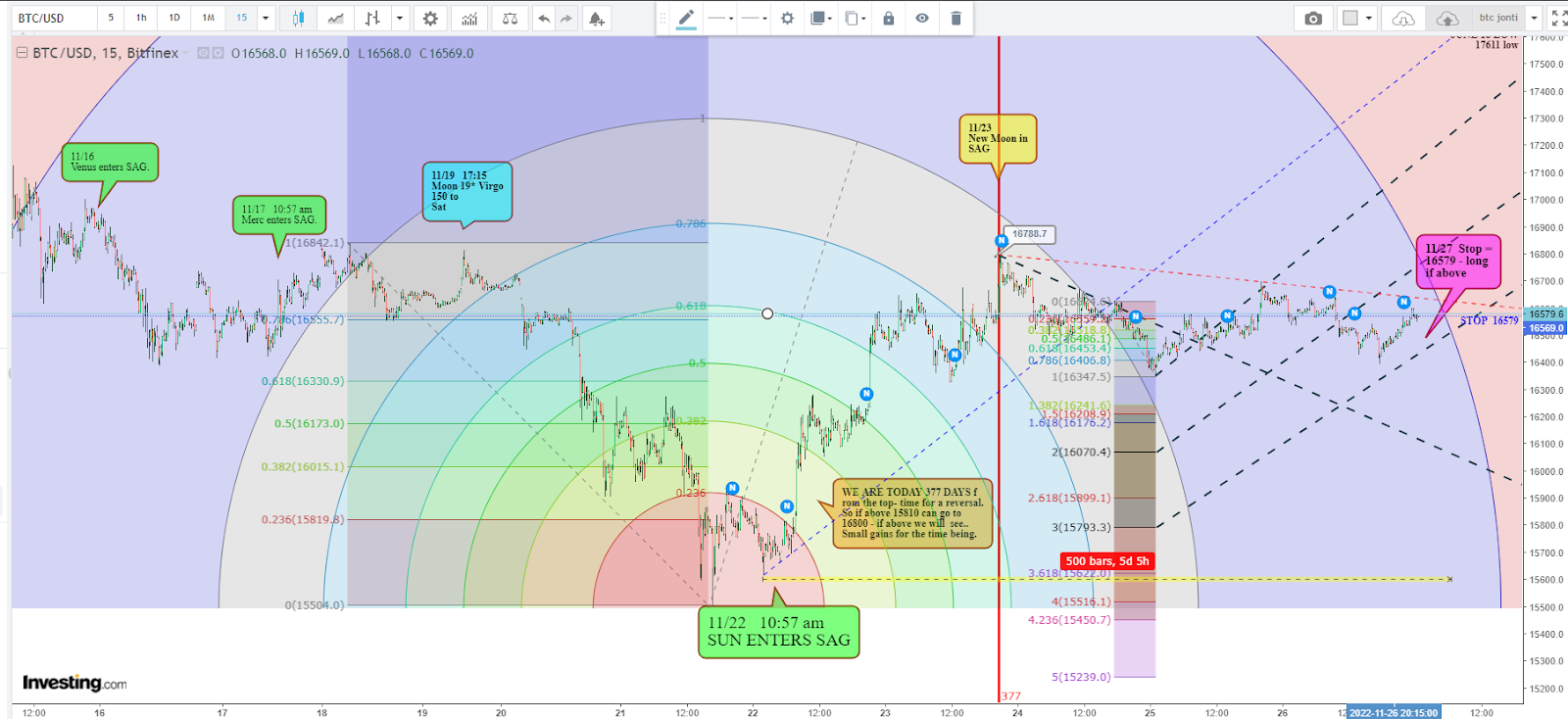Open the indicators icon

click(x=470, y=18)
